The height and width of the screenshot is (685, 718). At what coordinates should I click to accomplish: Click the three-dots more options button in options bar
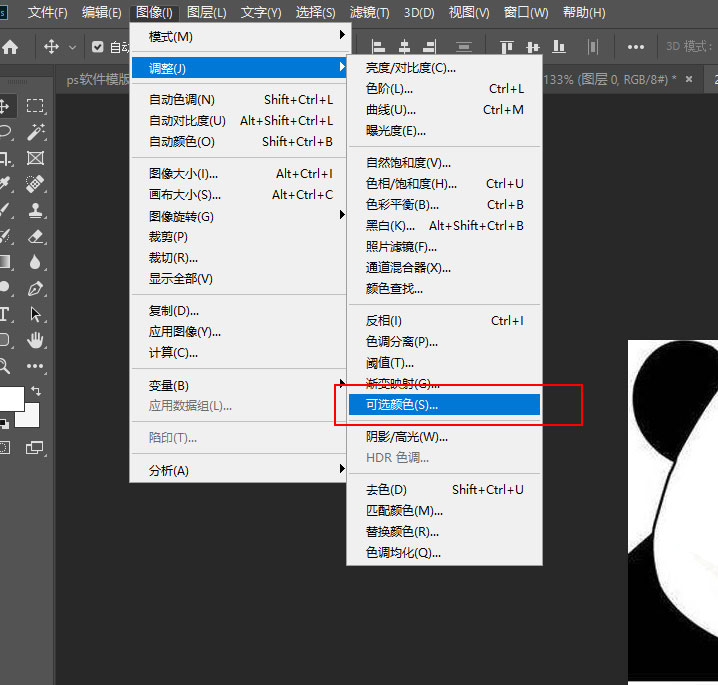pos(636,47)
